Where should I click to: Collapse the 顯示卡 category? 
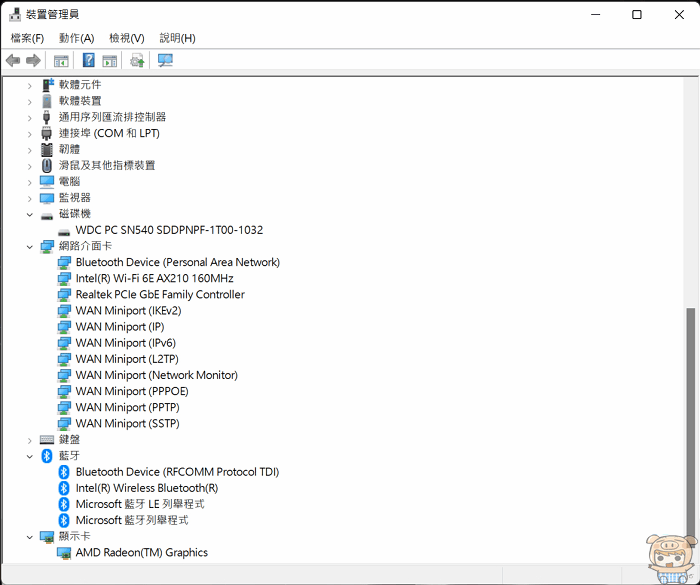[29, 537]
